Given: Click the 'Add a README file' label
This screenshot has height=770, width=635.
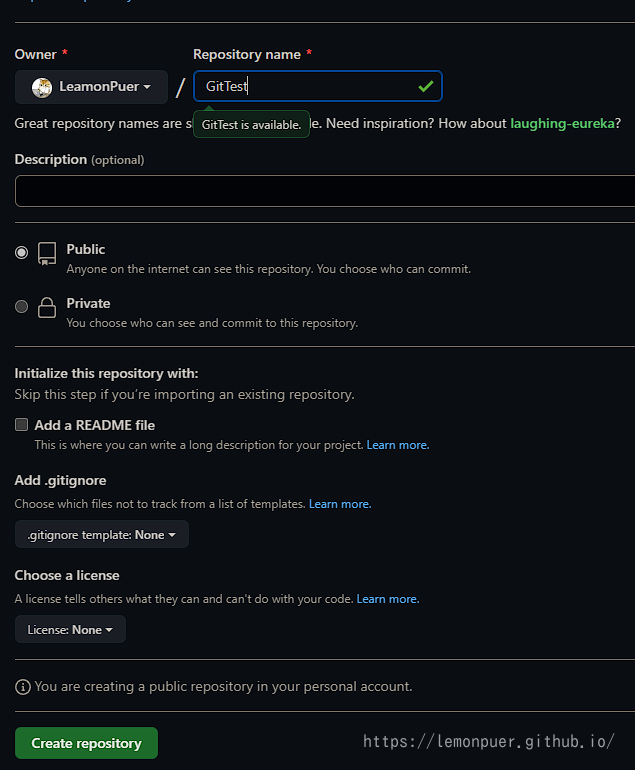Looking at the screenshot, I should pos(95,425).
